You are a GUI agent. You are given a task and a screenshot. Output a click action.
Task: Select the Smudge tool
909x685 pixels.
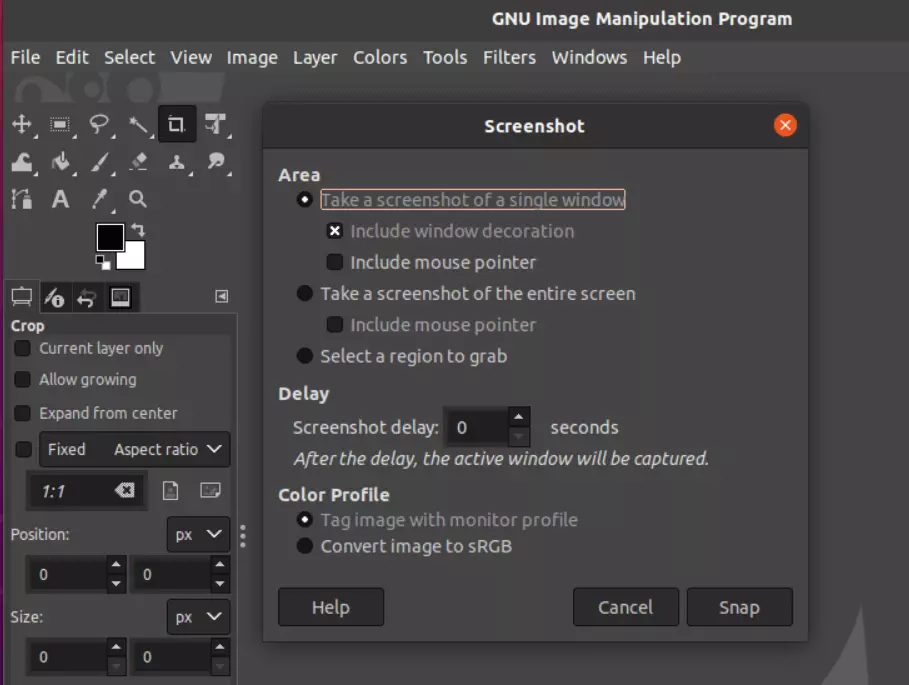(216, 162)
